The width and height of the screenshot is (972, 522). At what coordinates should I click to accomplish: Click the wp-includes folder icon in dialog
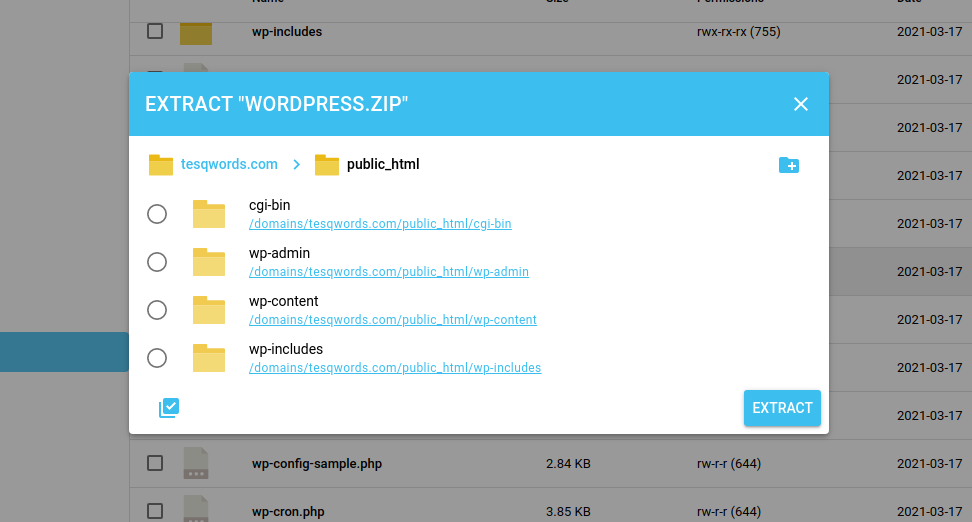point(208,358)
